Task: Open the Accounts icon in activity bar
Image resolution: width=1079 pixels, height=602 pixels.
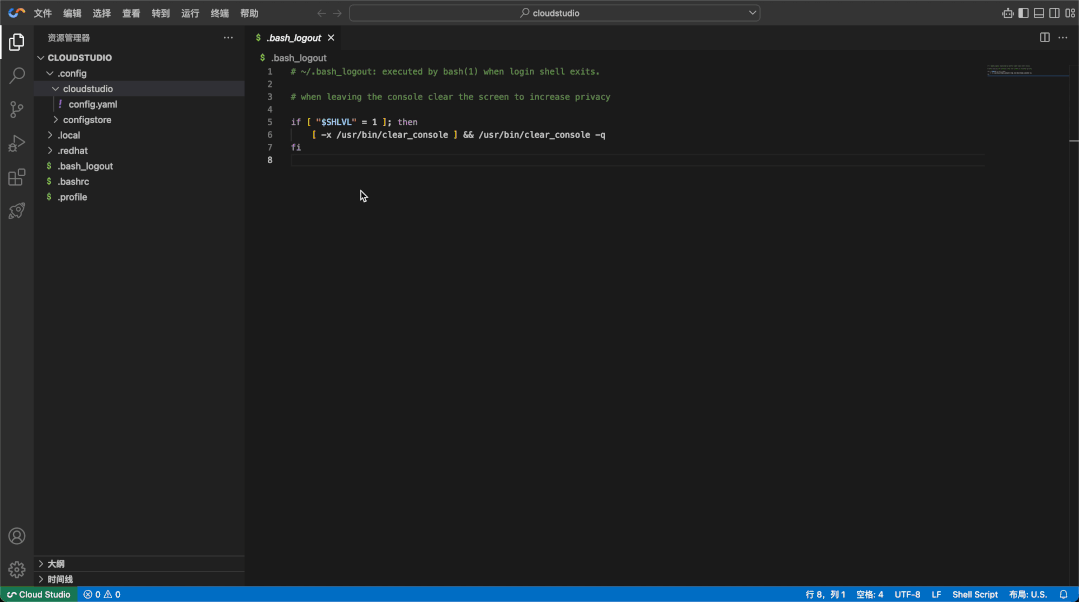Action: coord(17,536)
